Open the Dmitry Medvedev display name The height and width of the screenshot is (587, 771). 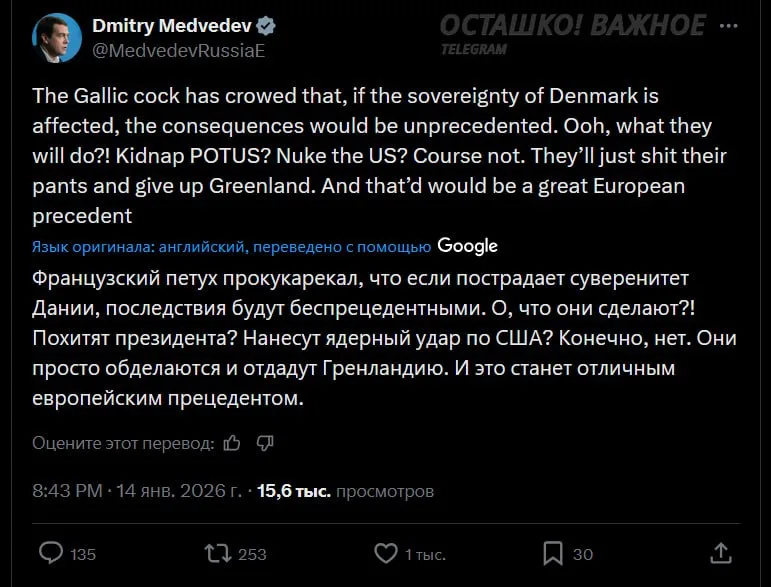(170, 26)
